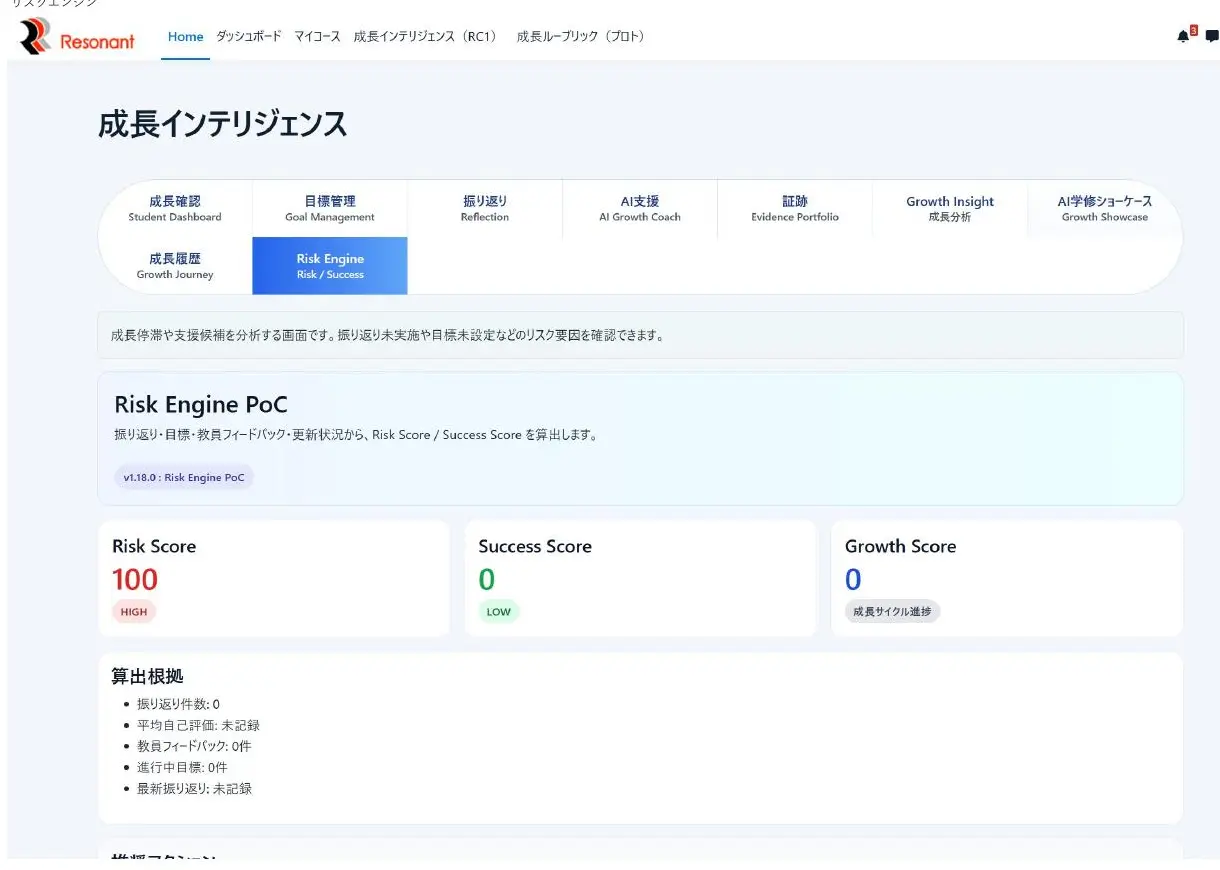Open 成長ルーブリック（プロト） nav item

pyautogui.click(x=583, y=37)
